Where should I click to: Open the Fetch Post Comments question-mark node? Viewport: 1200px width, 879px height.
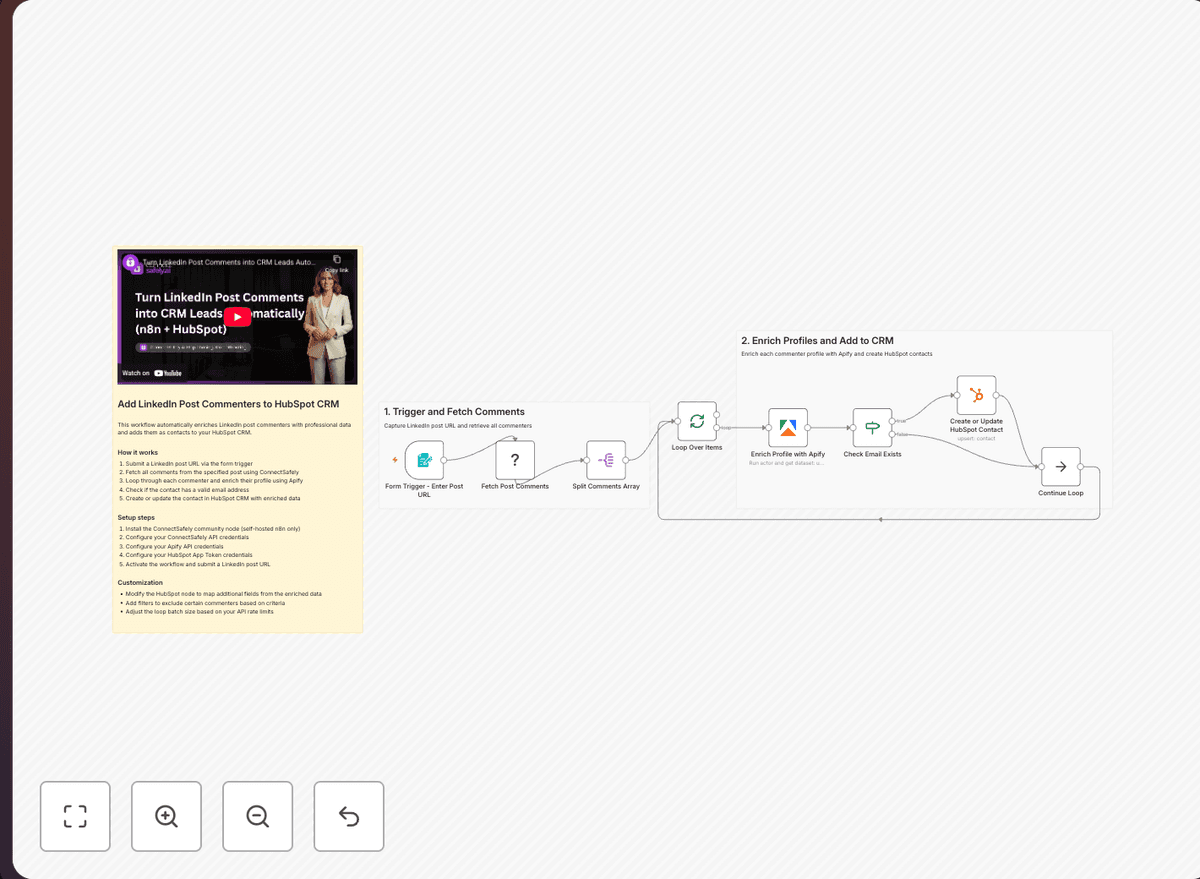click(x=514, y=460)
